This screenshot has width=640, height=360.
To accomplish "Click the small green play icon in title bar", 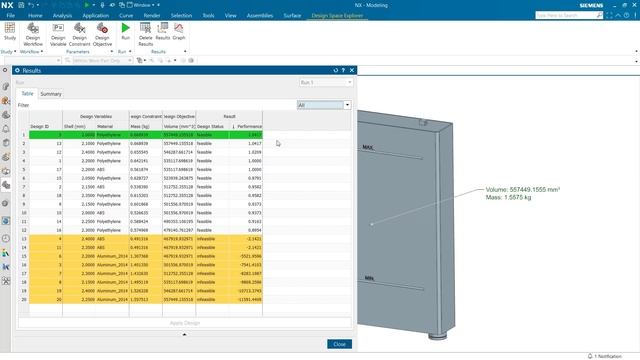I will (87, 5).
